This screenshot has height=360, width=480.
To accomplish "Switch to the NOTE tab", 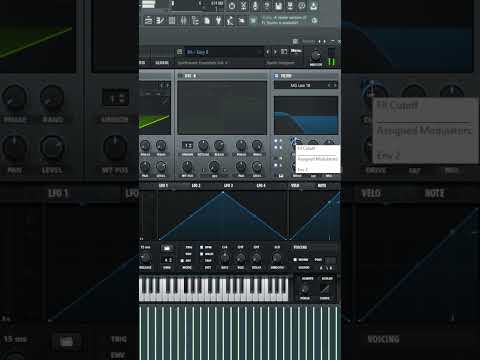I will point(322,186).
